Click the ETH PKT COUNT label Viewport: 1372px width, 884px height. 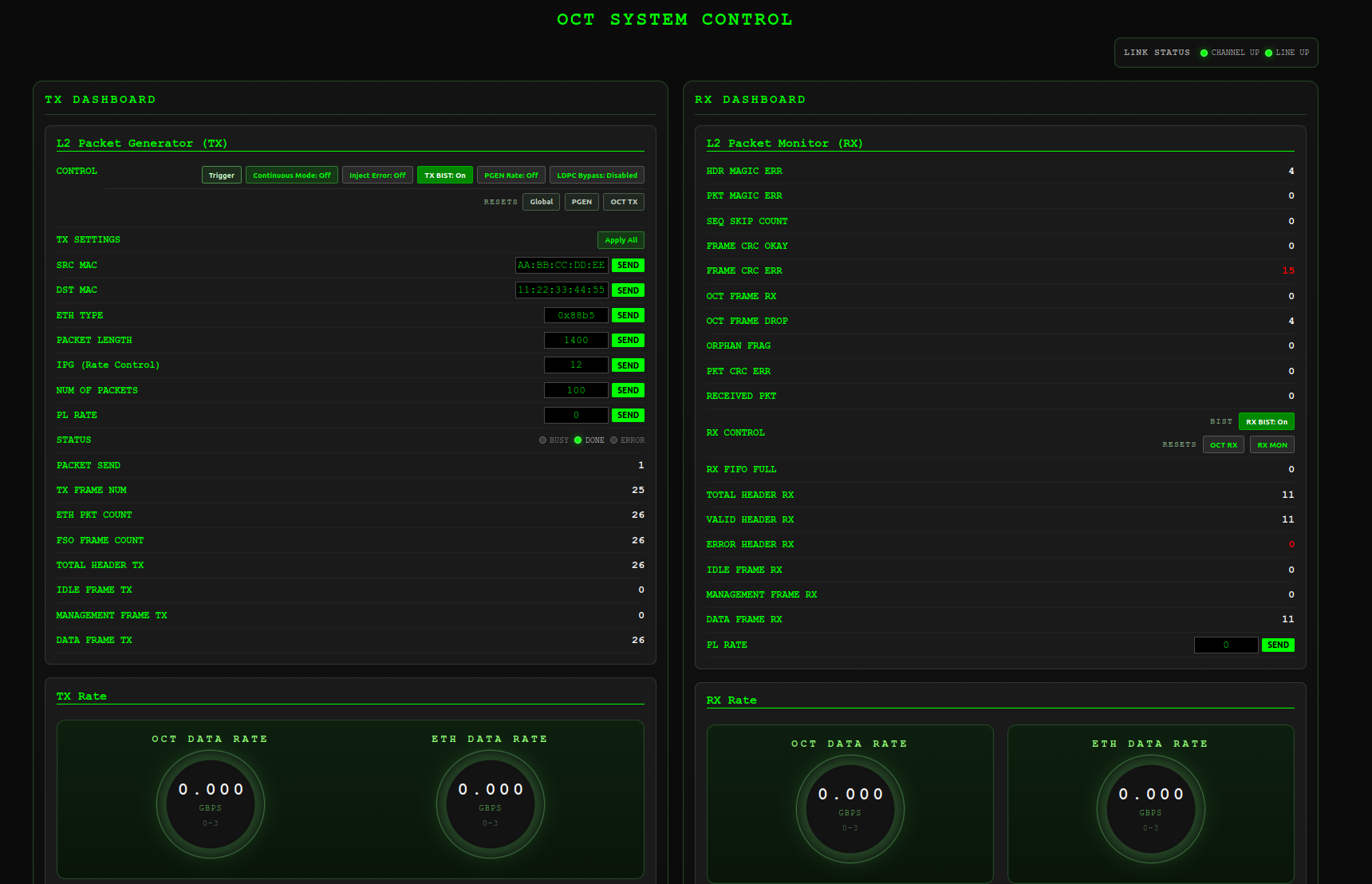pos(94,515)
